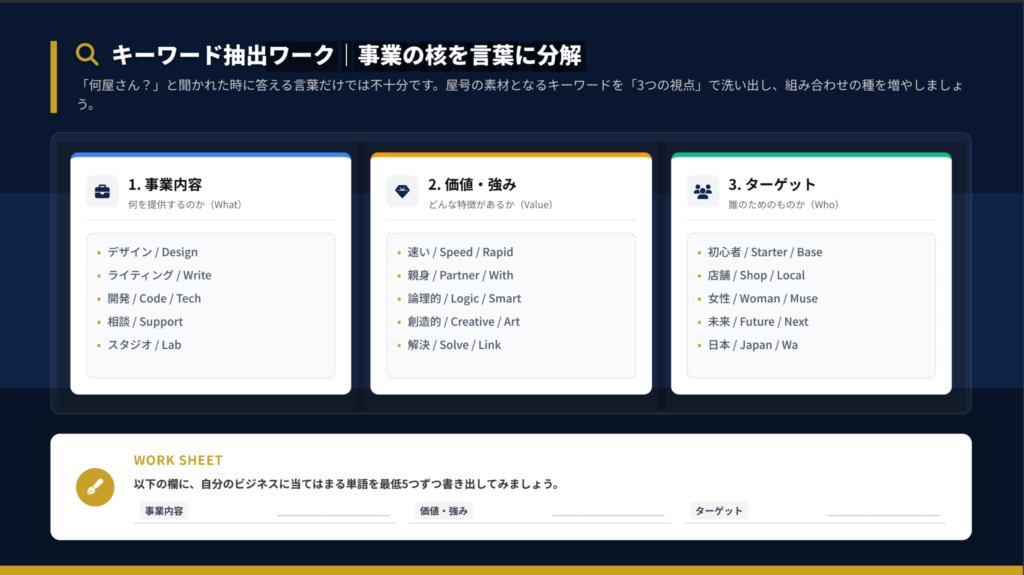Click the キーワード抽出ワーク slide title
1024x575 pixels.
[222, 55]
